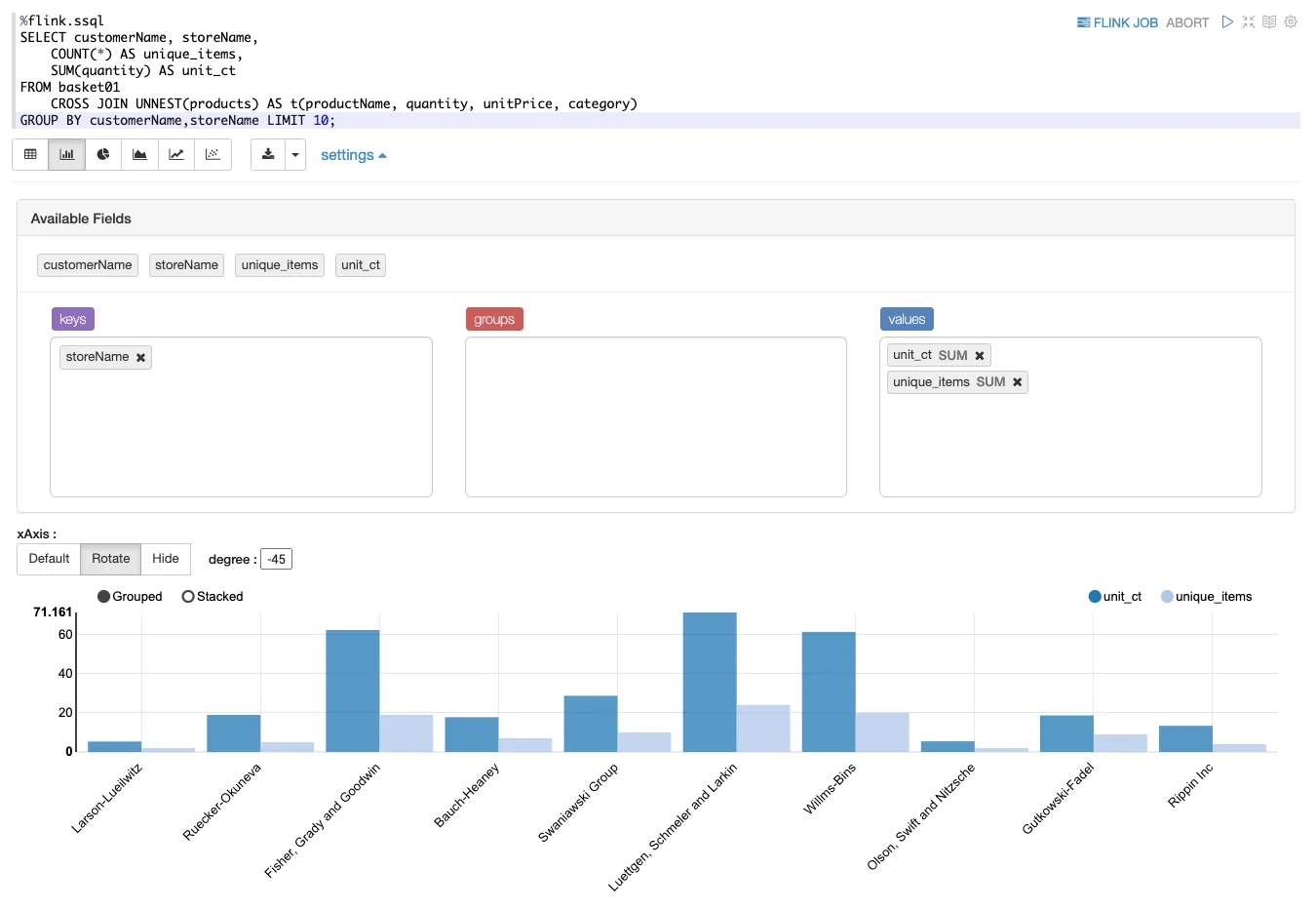Open the download format dropdown caret
1316x909 pixels.
tap(295, 154)
